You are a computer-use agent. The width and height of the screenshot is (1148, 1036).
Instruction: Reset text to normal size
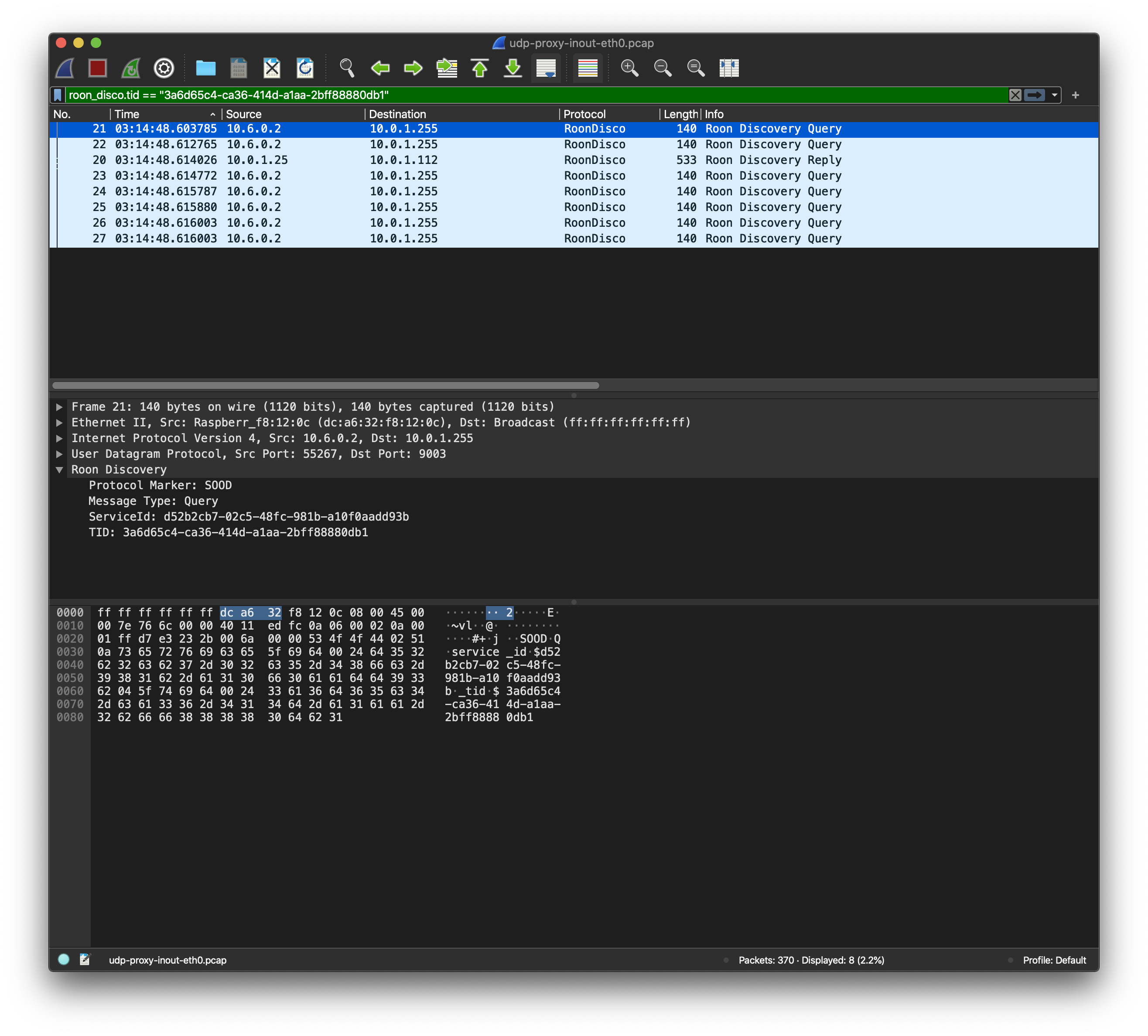[x=696, y=68]
